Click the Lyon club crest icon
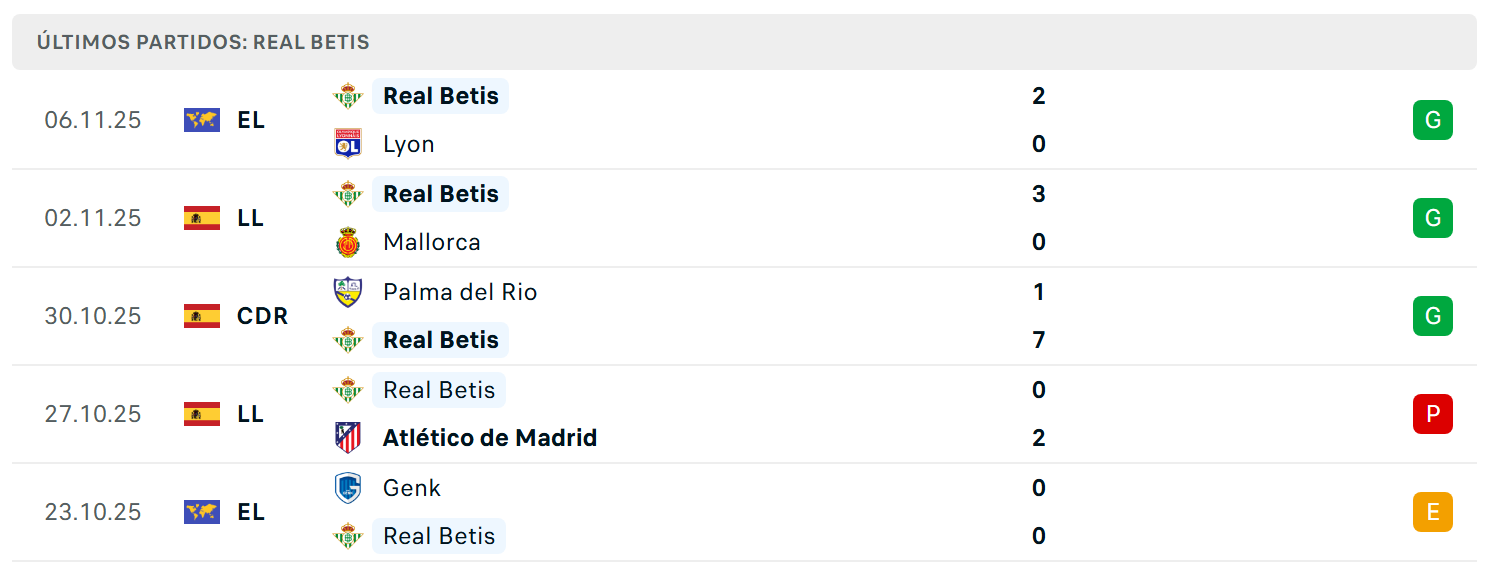 pos(347,144)
